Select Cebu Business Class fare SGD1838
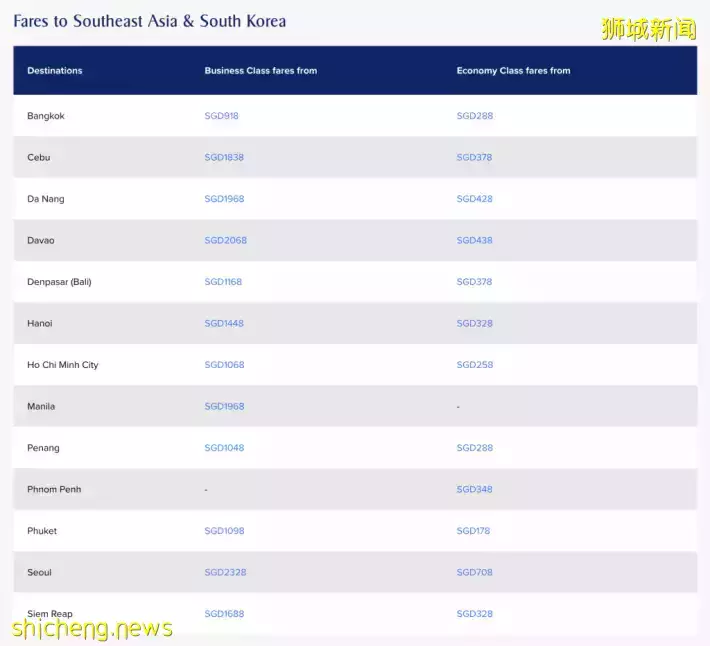This screenshot has height=646, width=710. (224, 158)
